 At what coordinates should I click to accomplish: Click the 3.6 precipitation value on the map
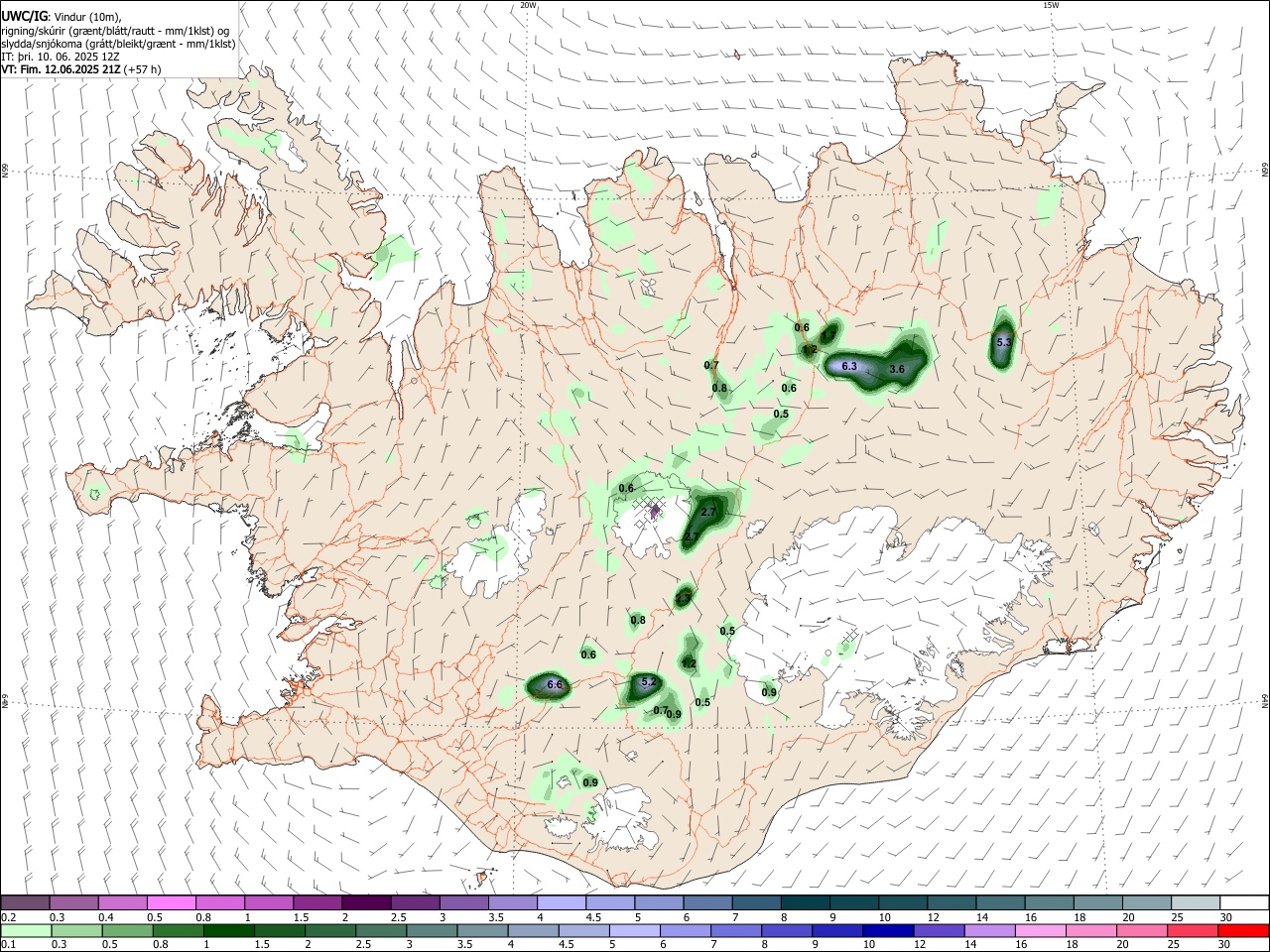[897, 369]
